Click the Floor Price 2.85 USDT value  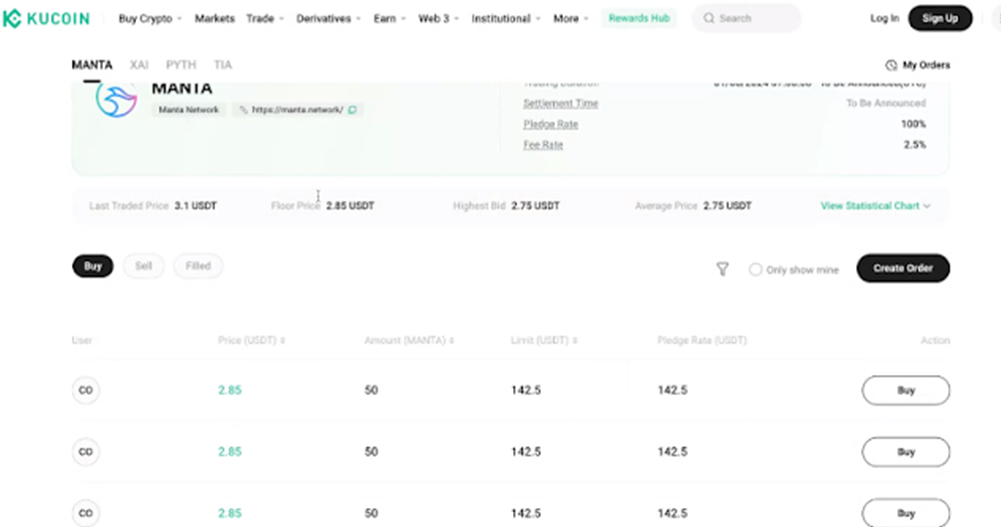[x=350, y=205]
